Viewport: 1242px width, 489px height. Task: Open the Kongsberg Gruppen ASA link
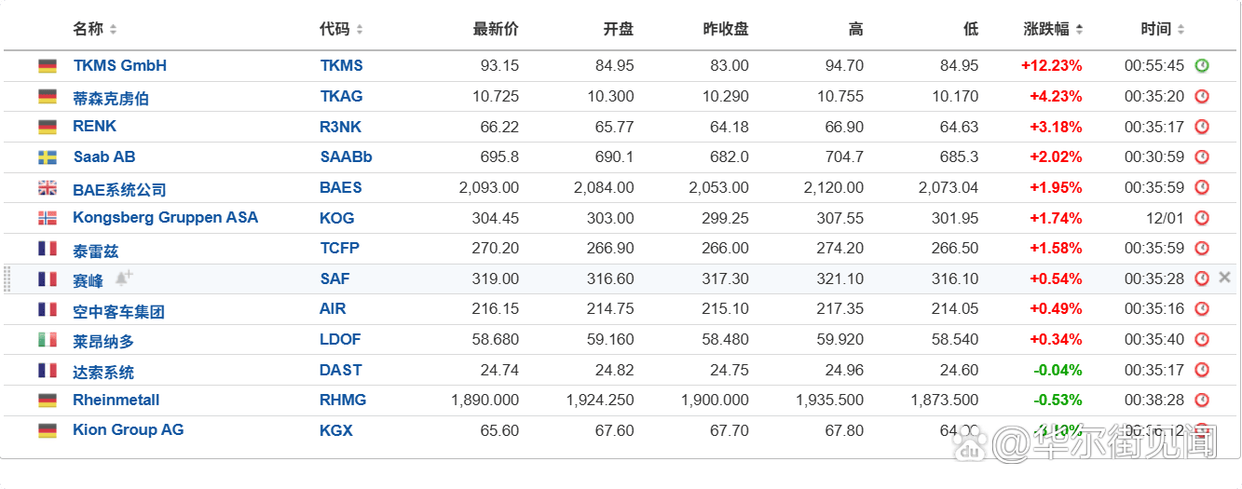pos(165,218)
